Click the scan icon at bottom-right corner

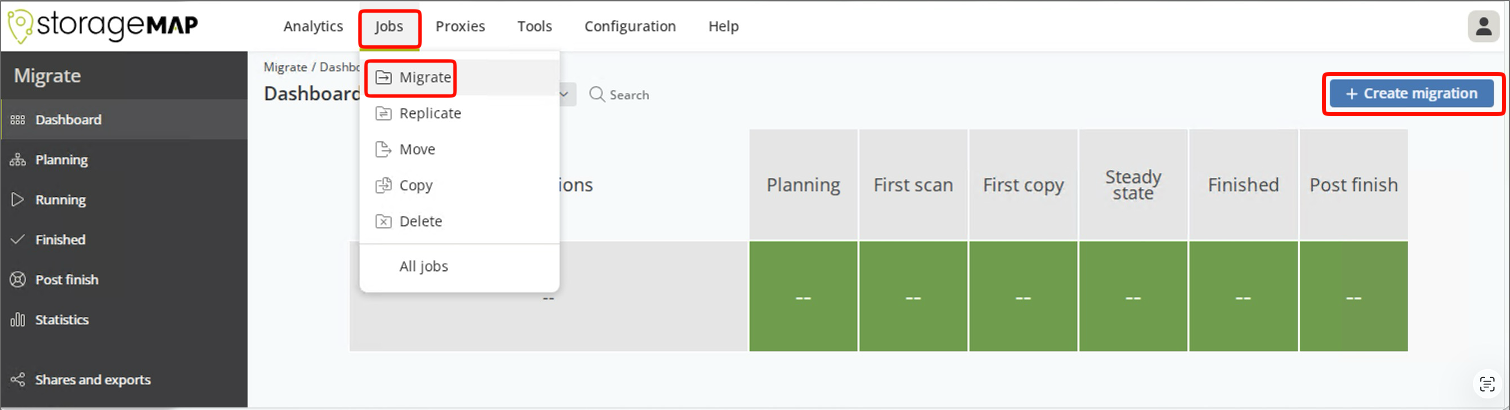point(1487,385)
